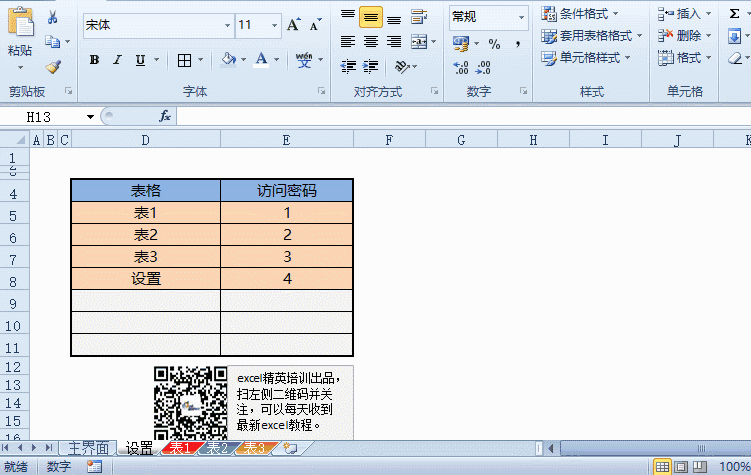The height and width of the screenshot is (475, 751).
Task: Switch to the 设置 sheet tab
Action: (139, 449)
